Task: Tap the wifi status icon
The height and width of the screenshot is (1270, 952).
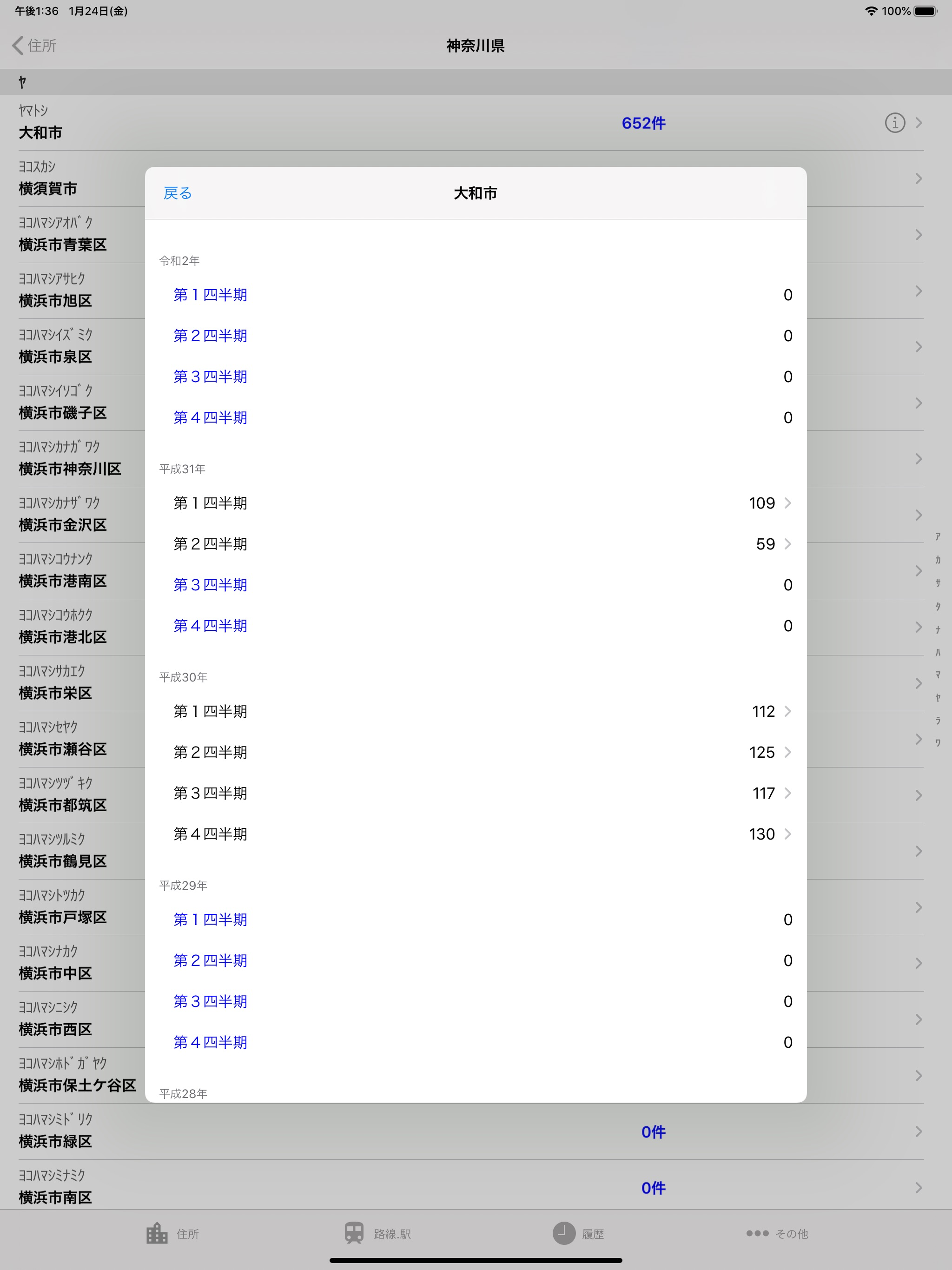Action: click(871, 11)
